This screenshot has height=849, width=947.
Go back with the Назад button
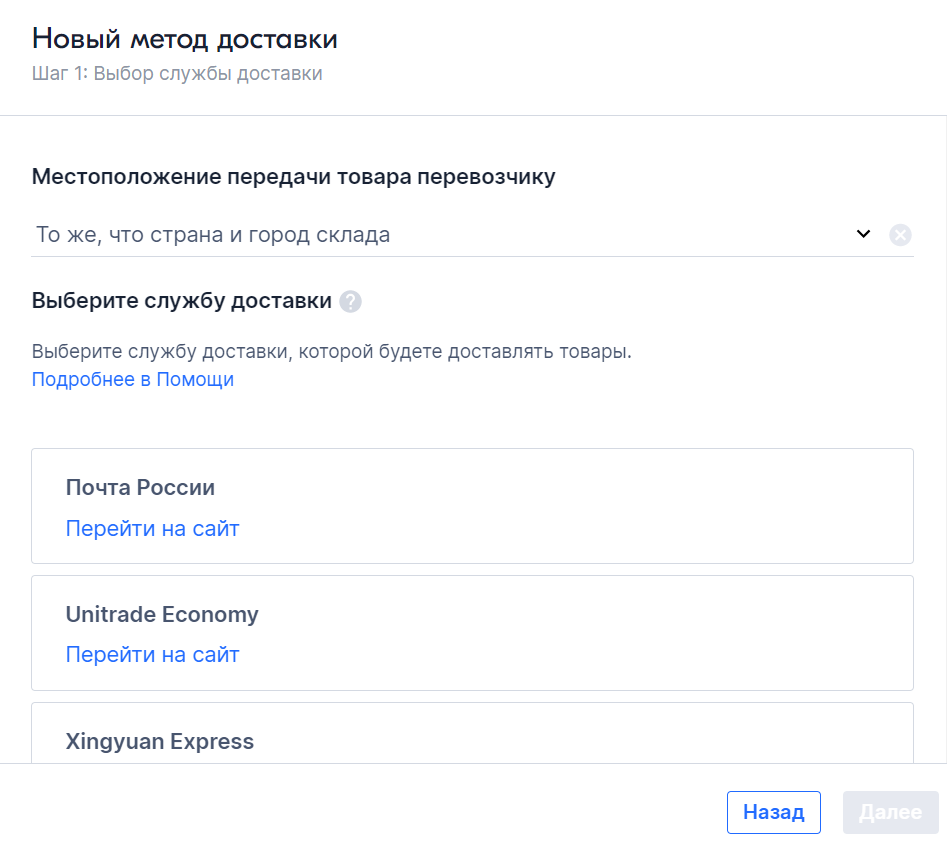coord(774,812)
